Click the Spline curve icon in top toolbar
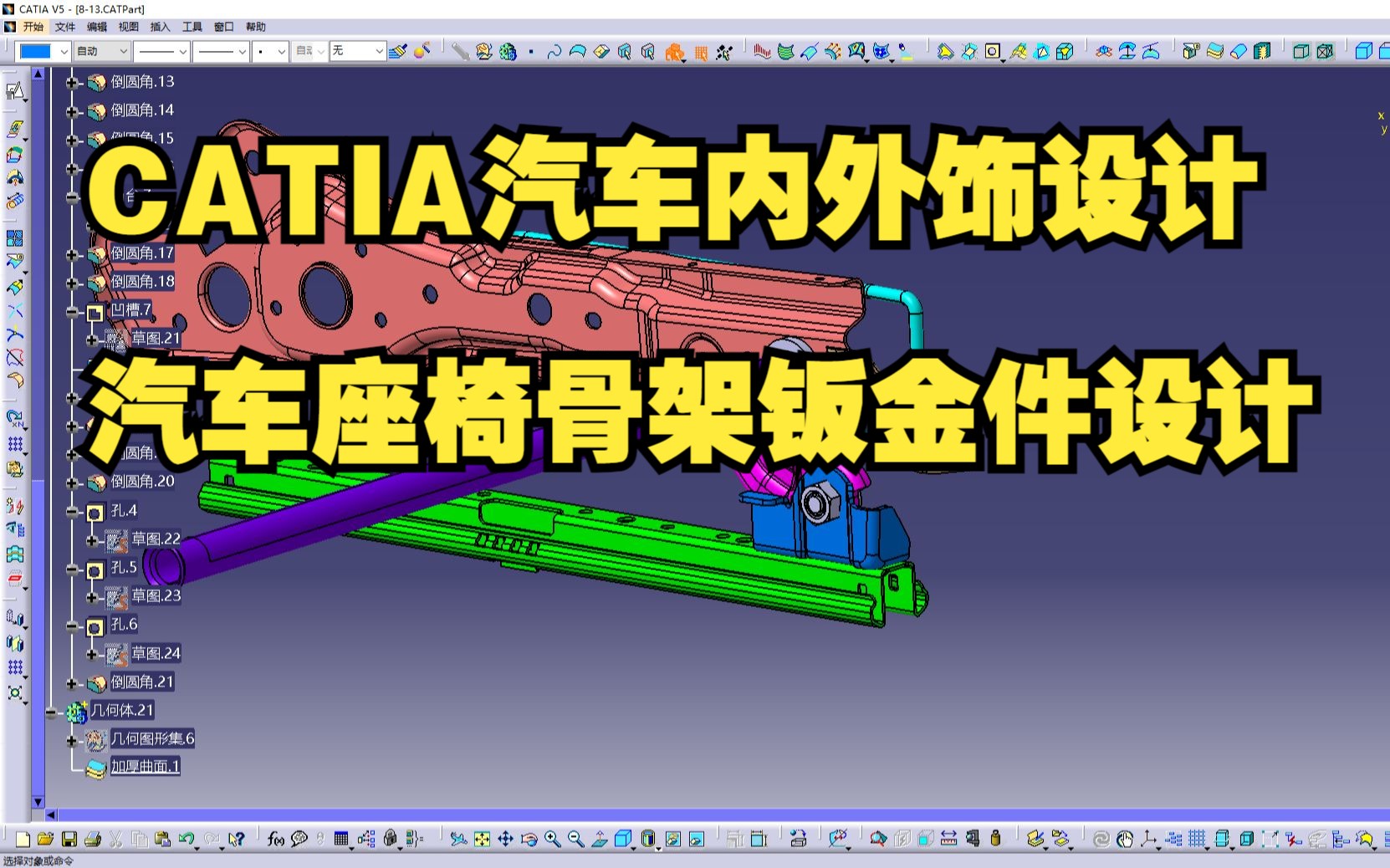 pyautogui.click(x=554, y=52)
